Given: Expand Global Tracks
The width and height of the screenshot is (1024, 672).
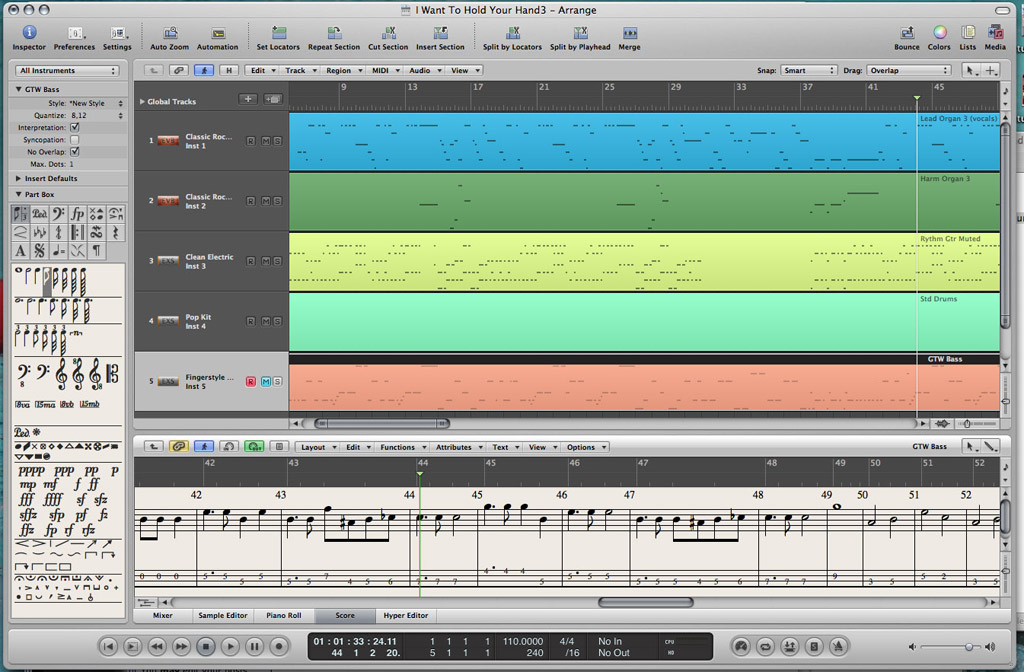Looking at the screenshot, I should (x=142, y=101).
